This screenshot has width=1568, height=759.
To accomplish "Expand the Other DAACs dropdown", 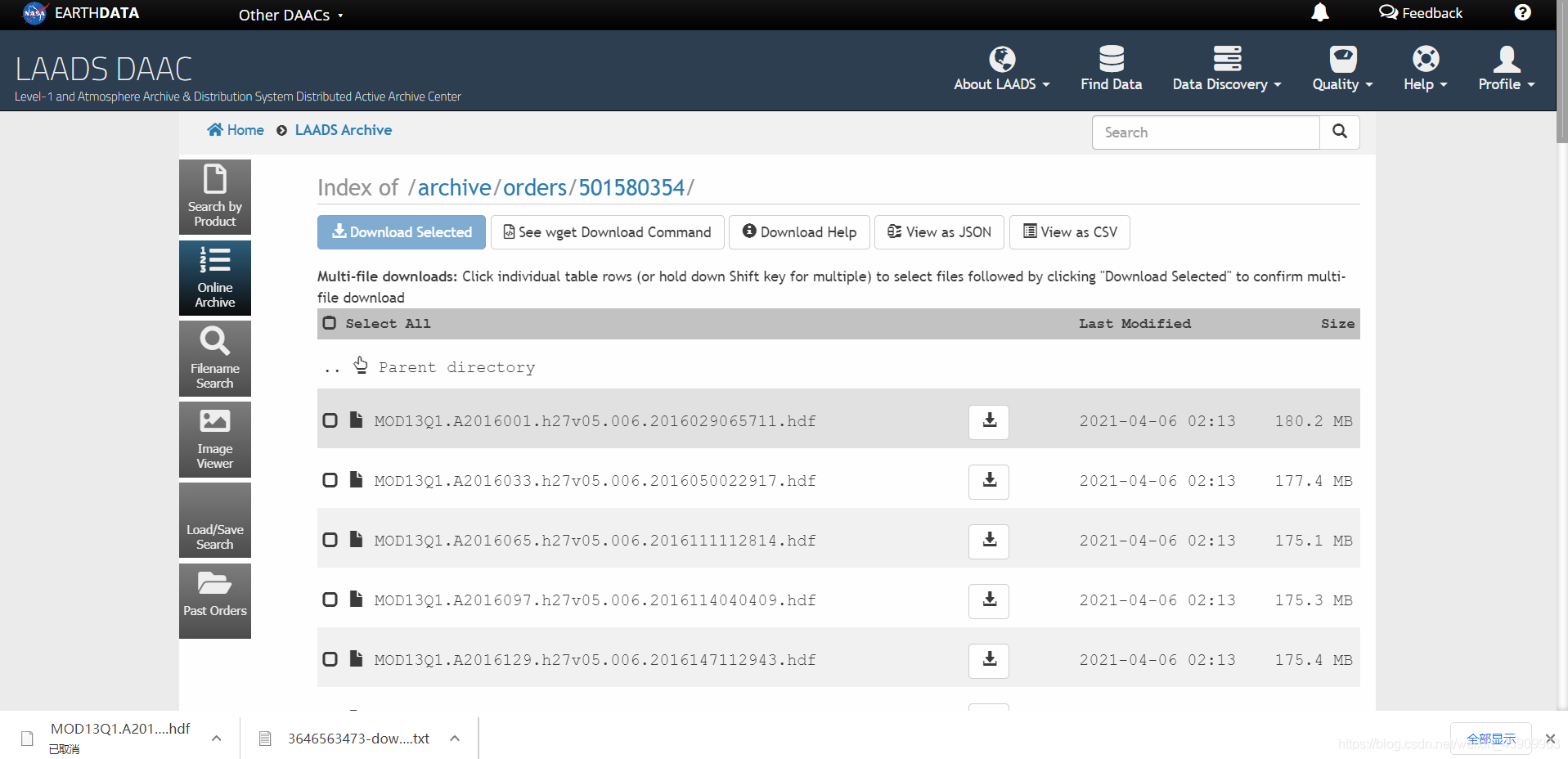I will tap(290, 15).
